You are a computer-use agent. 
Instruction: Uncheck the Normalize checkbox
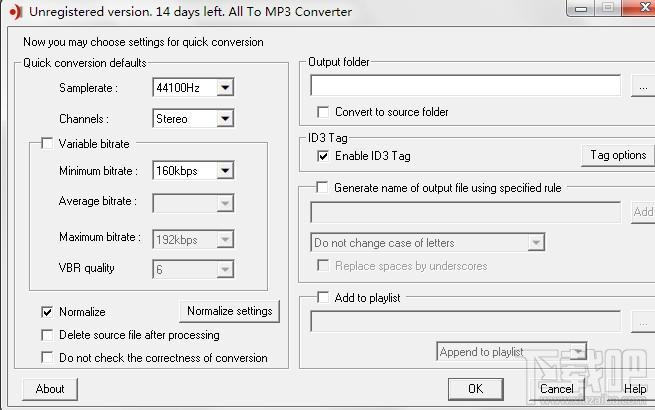tap(47, 312)
